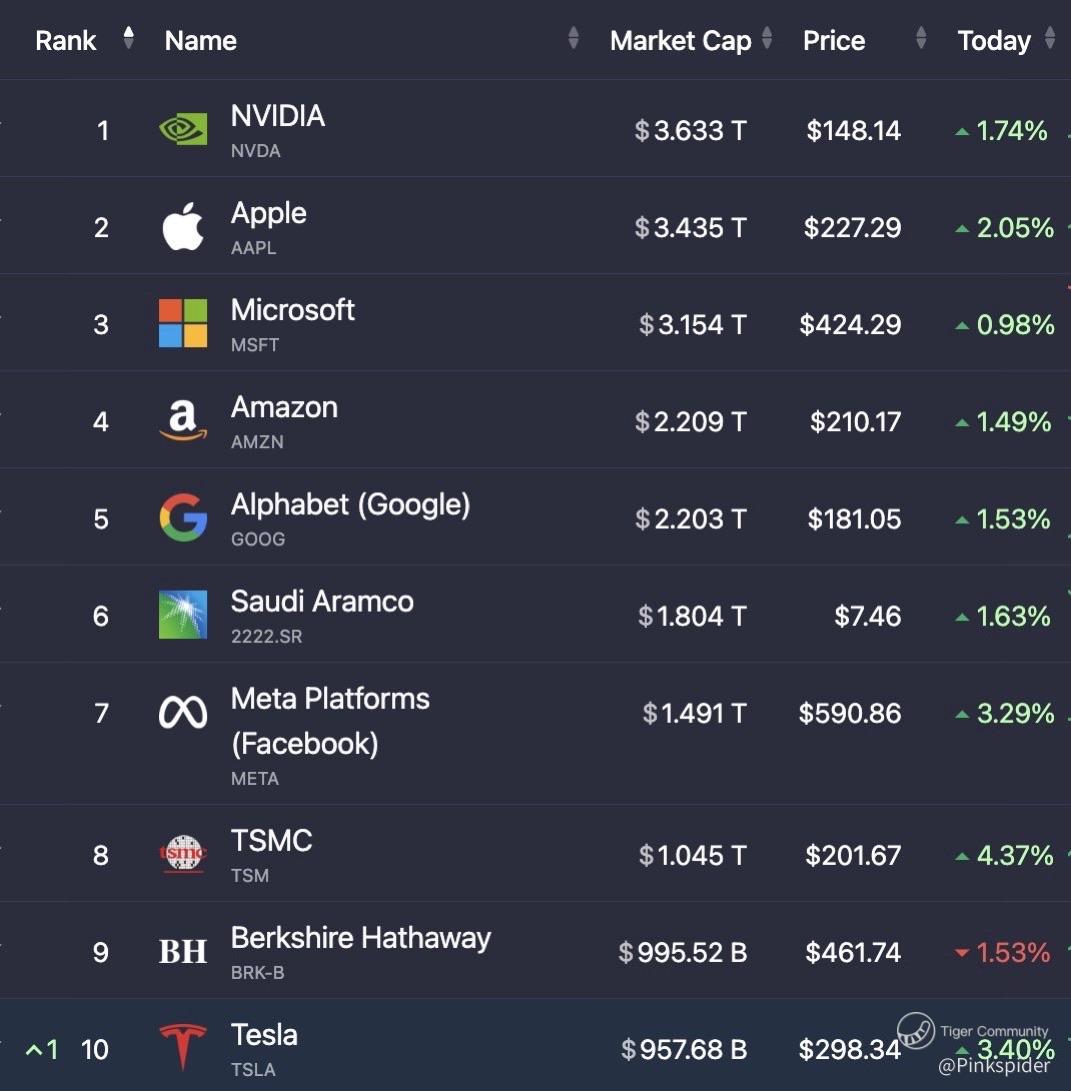The image size is (1071, 1091).
Task: Click the Microsoft four-color logo
Action: [x=183, y=324]
